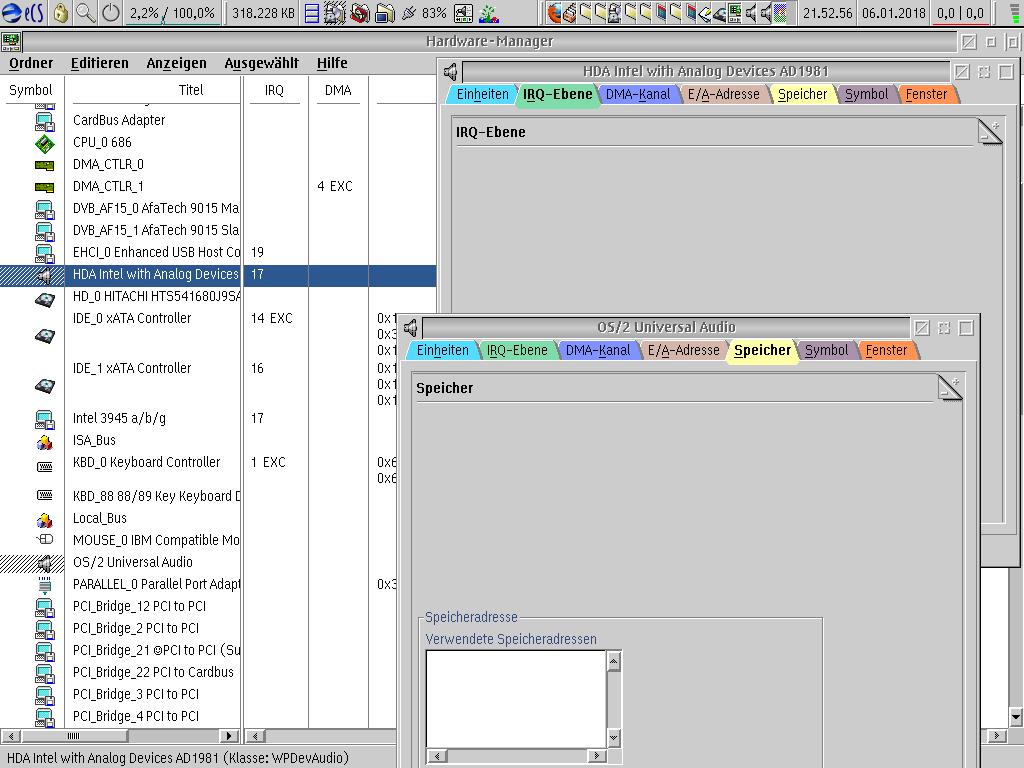This screenshot has height=768, width=1024.
Task: Switch to DMA-Kanal tab in HDA Intel window
Action: click(637, 95)
